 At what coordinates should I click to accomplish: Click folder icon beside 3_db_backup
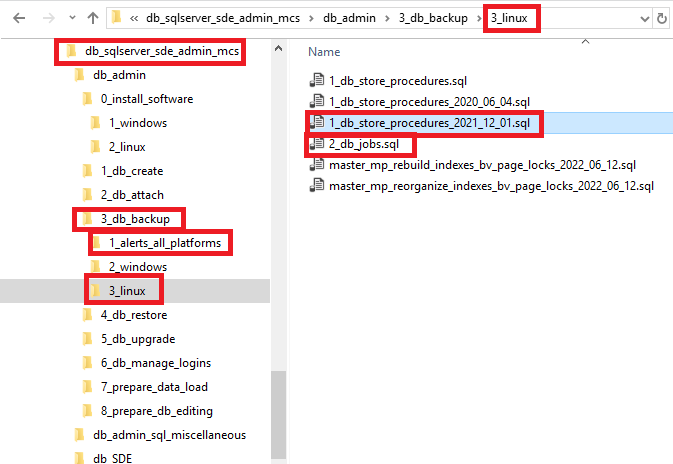87,219
